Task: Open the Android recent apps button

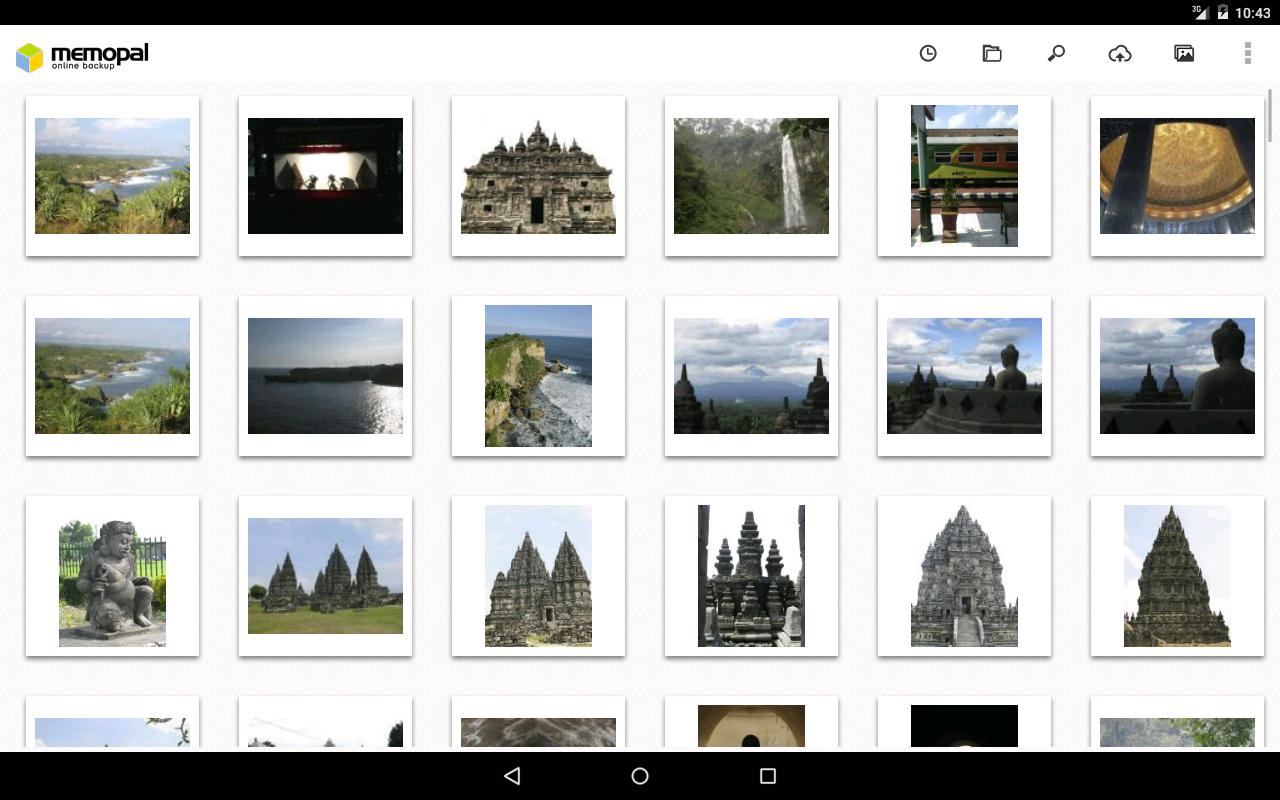Action: pos(766,775)
